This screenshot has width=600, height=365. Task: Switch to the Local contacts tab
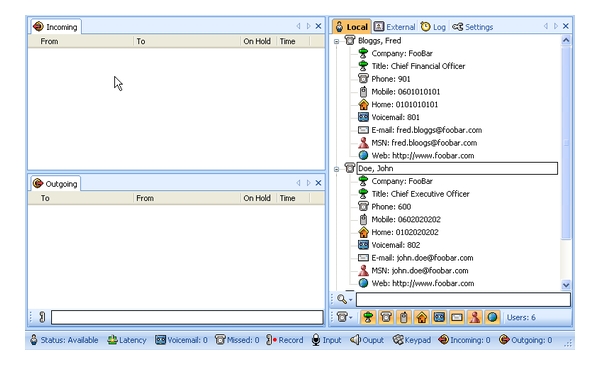pos(352,27)
